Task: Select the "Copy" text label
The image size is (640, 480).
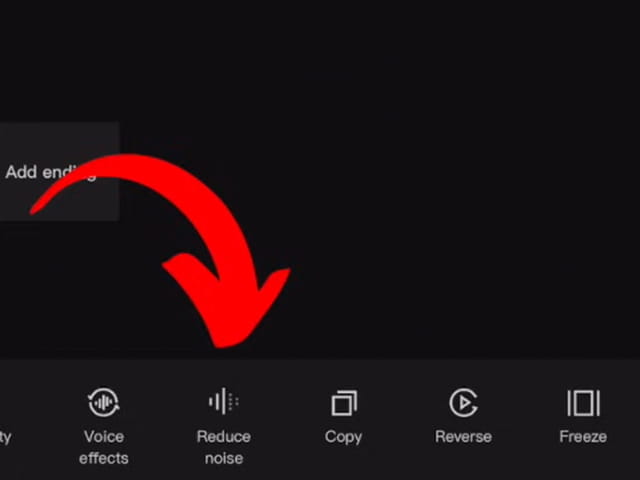Action: (343, 437)
